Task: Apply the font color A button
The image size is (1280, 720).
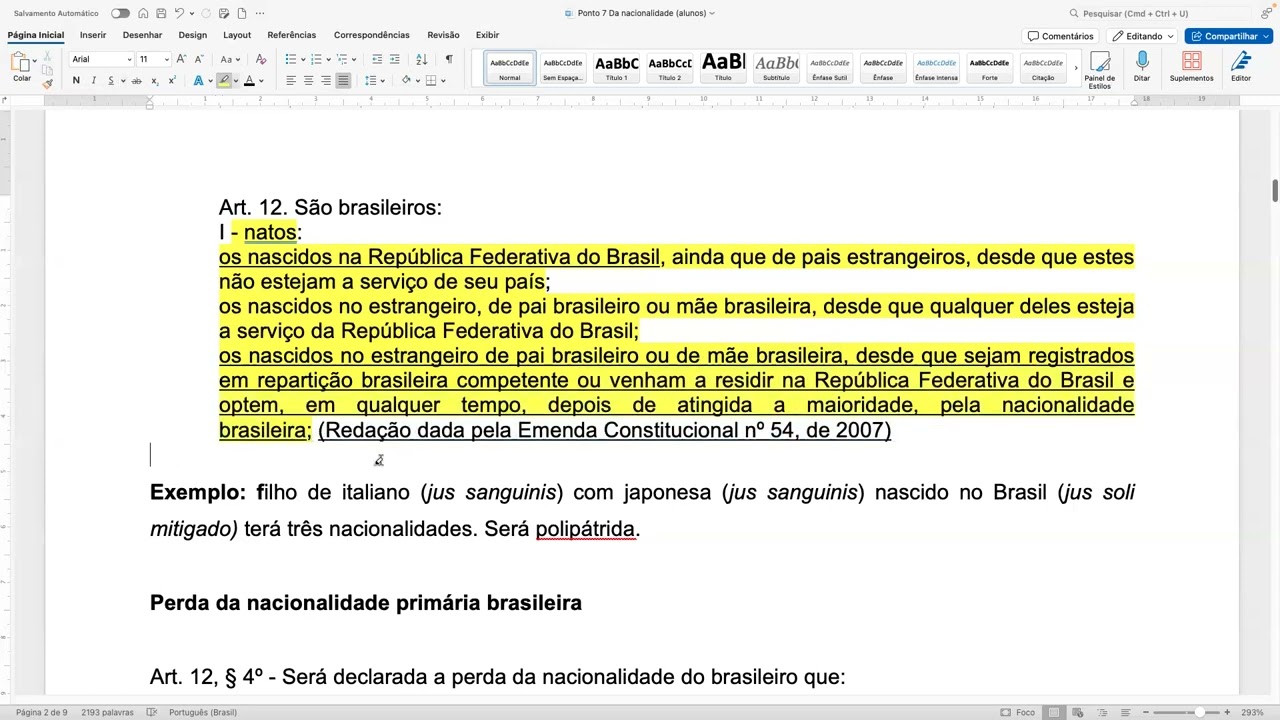Action: click(249, 80)
